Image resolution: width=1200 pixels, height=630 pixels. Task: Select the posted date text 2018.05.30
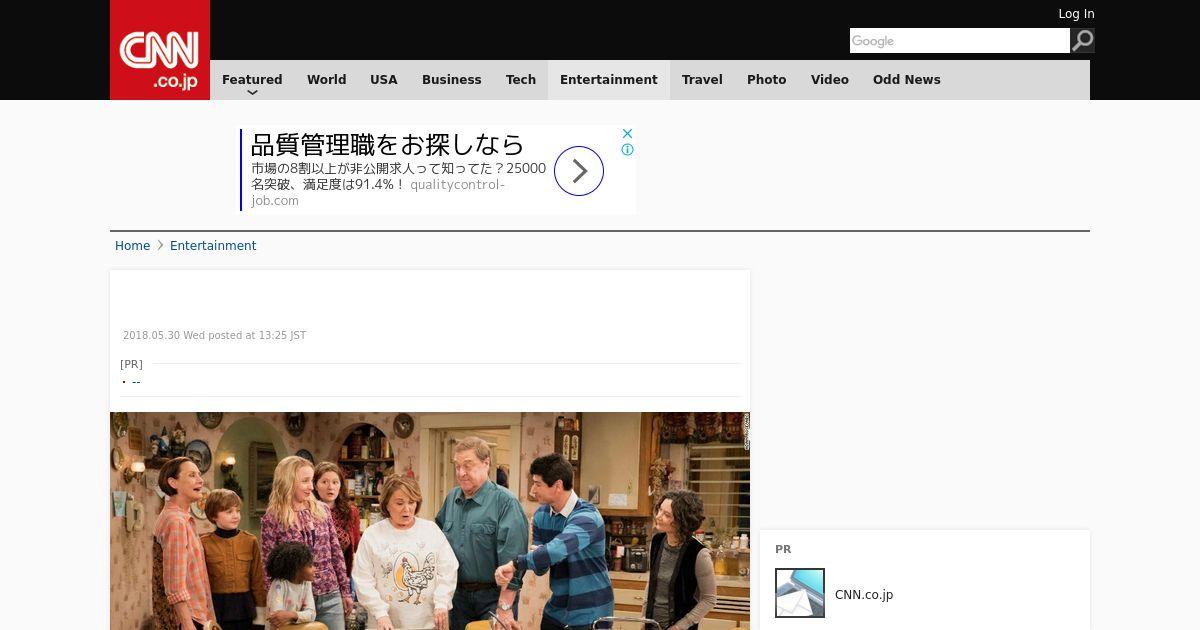pyautogui.click(x=151, y=336)
